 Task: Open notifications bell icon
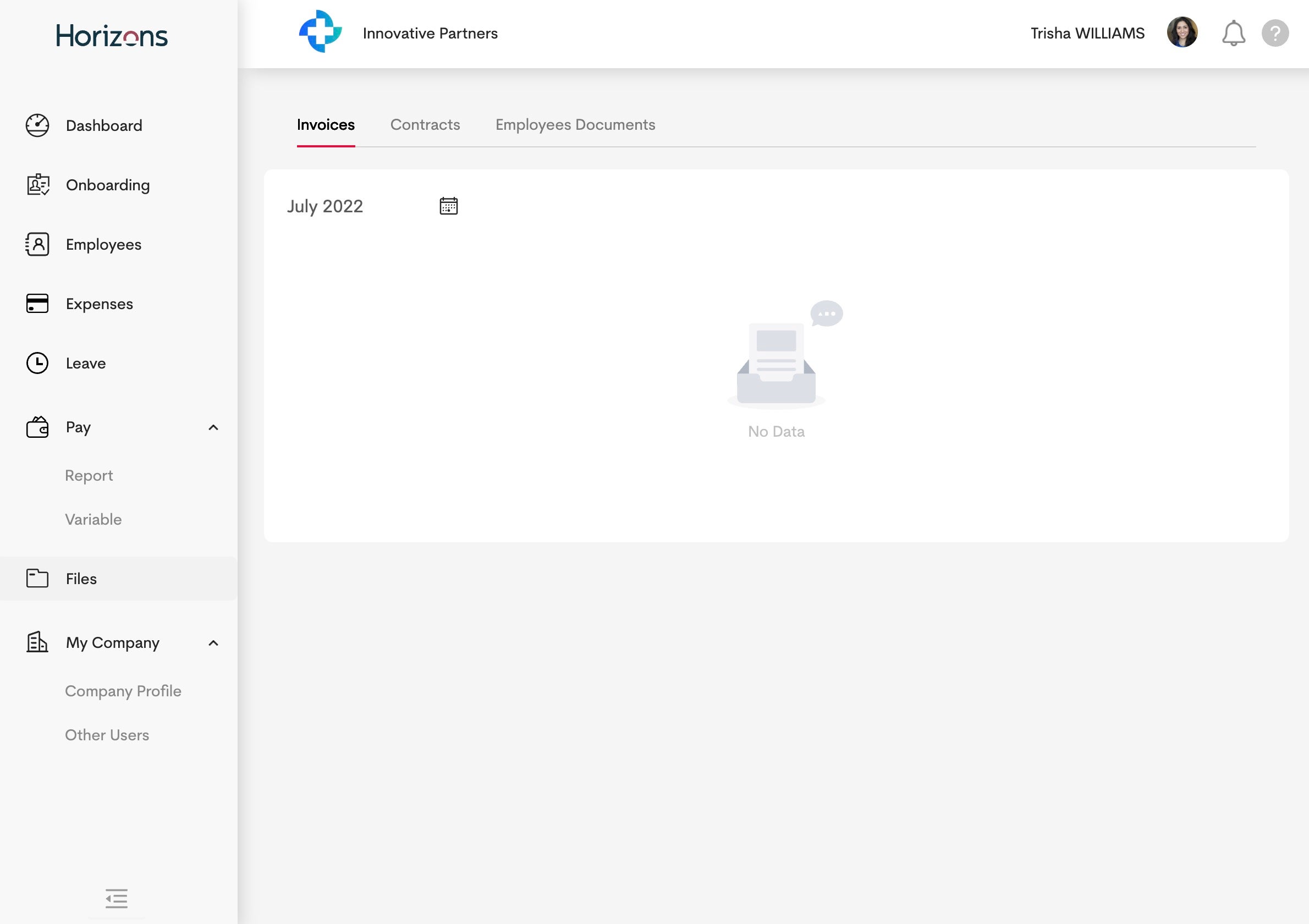point(1233,33)
